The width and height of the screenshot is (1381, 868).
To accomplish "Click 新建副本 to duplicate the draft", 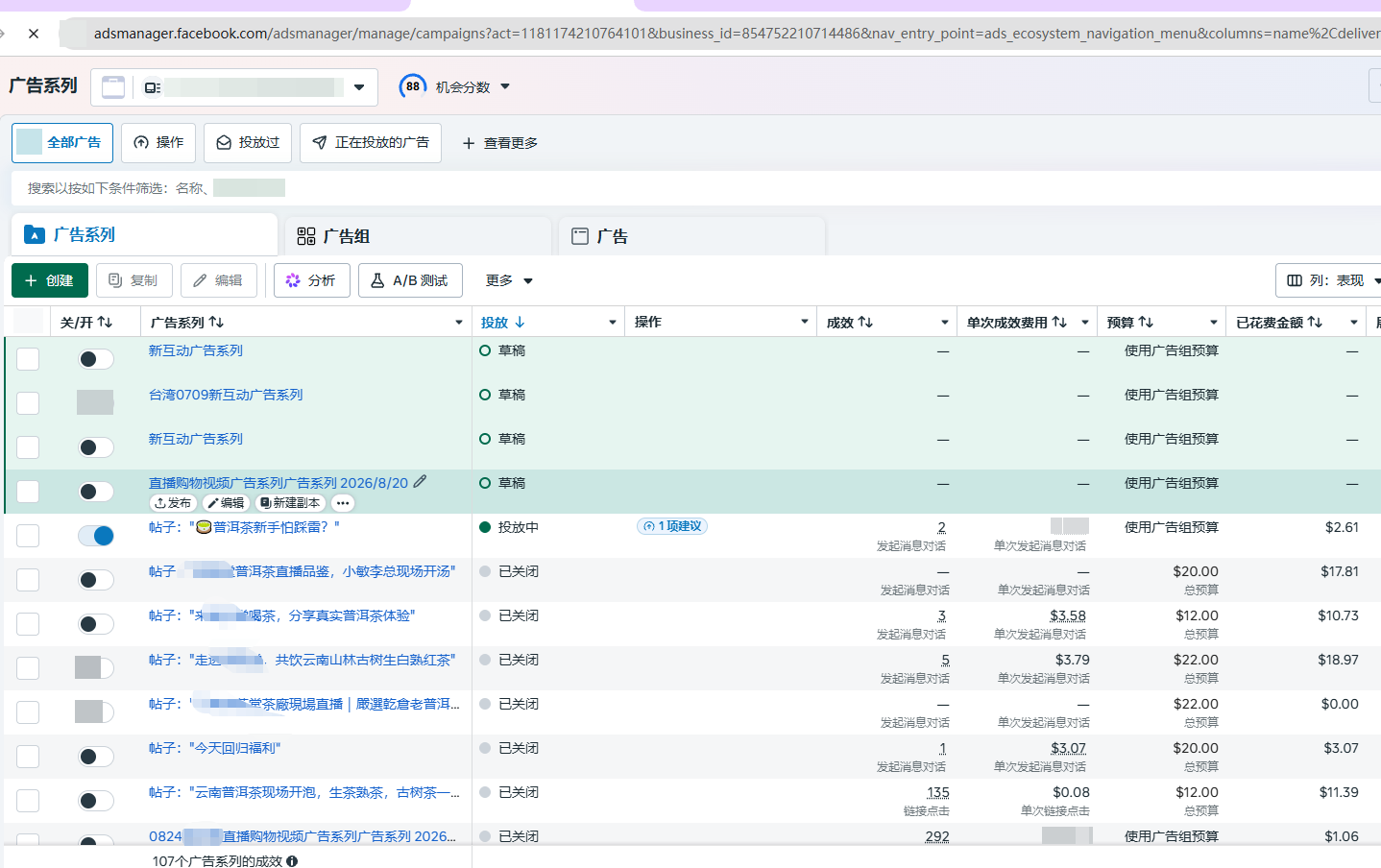I will (x=290, y=502).
